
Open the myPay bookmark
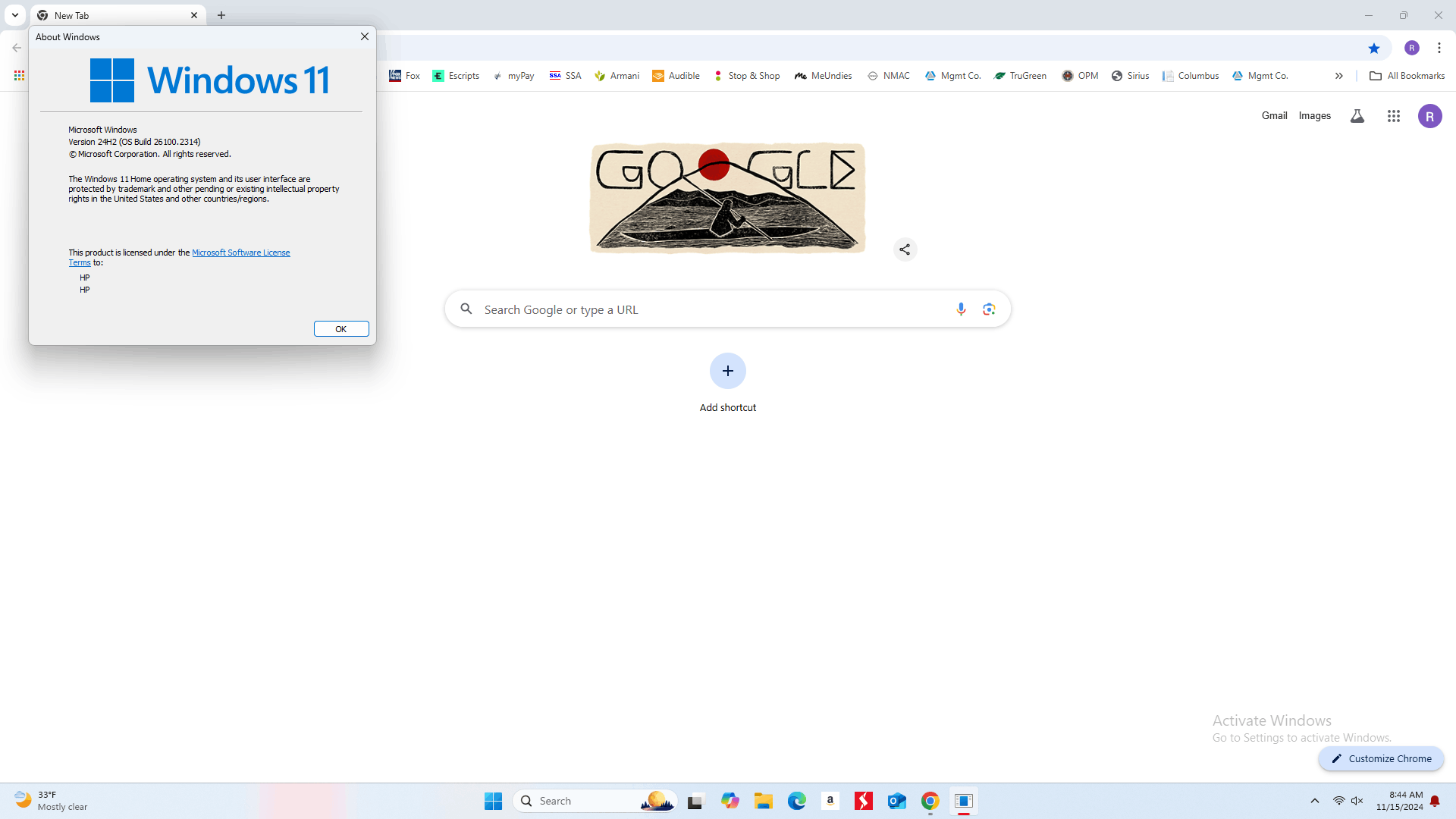[513, 76]
